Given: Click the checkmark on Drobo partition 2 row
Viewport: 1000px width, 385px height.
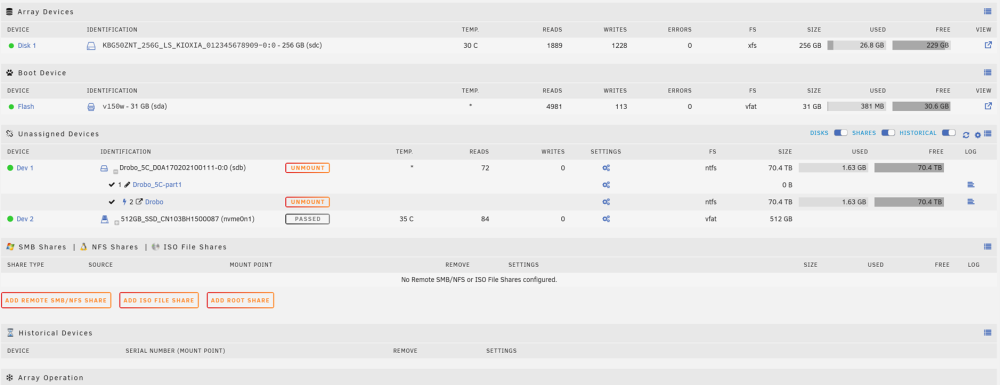Looking at the screenshot, I should pos(112,202).
